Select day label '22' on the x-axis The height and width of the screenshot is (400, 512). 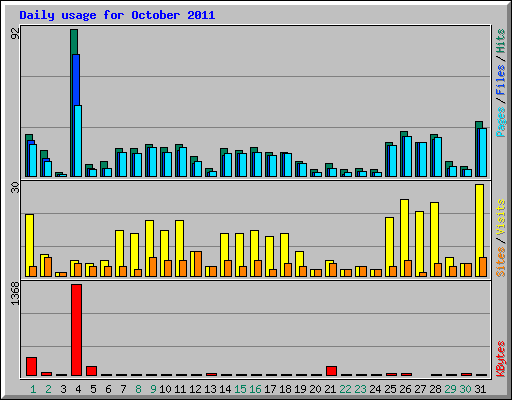pos(345,389)
